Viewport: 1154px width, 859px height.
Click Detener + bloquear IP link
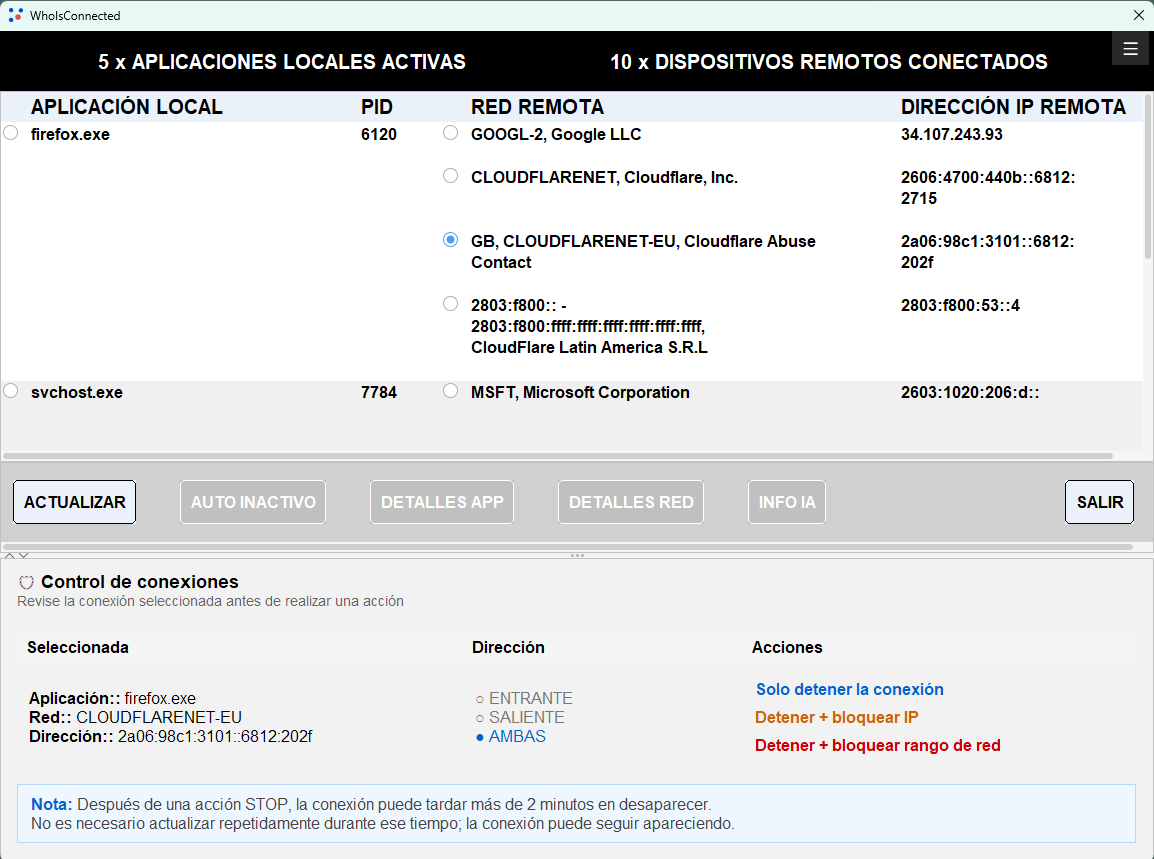[836, 718]
